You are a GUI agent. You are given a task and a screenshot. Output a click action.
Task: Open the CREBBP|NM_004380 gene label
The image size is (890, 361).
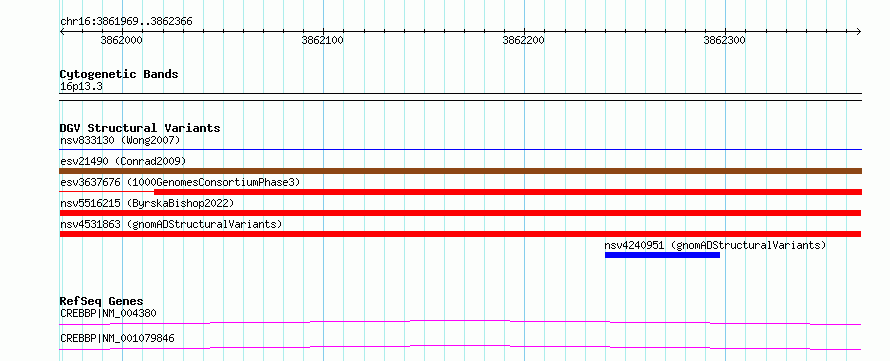tap(108, 313)
